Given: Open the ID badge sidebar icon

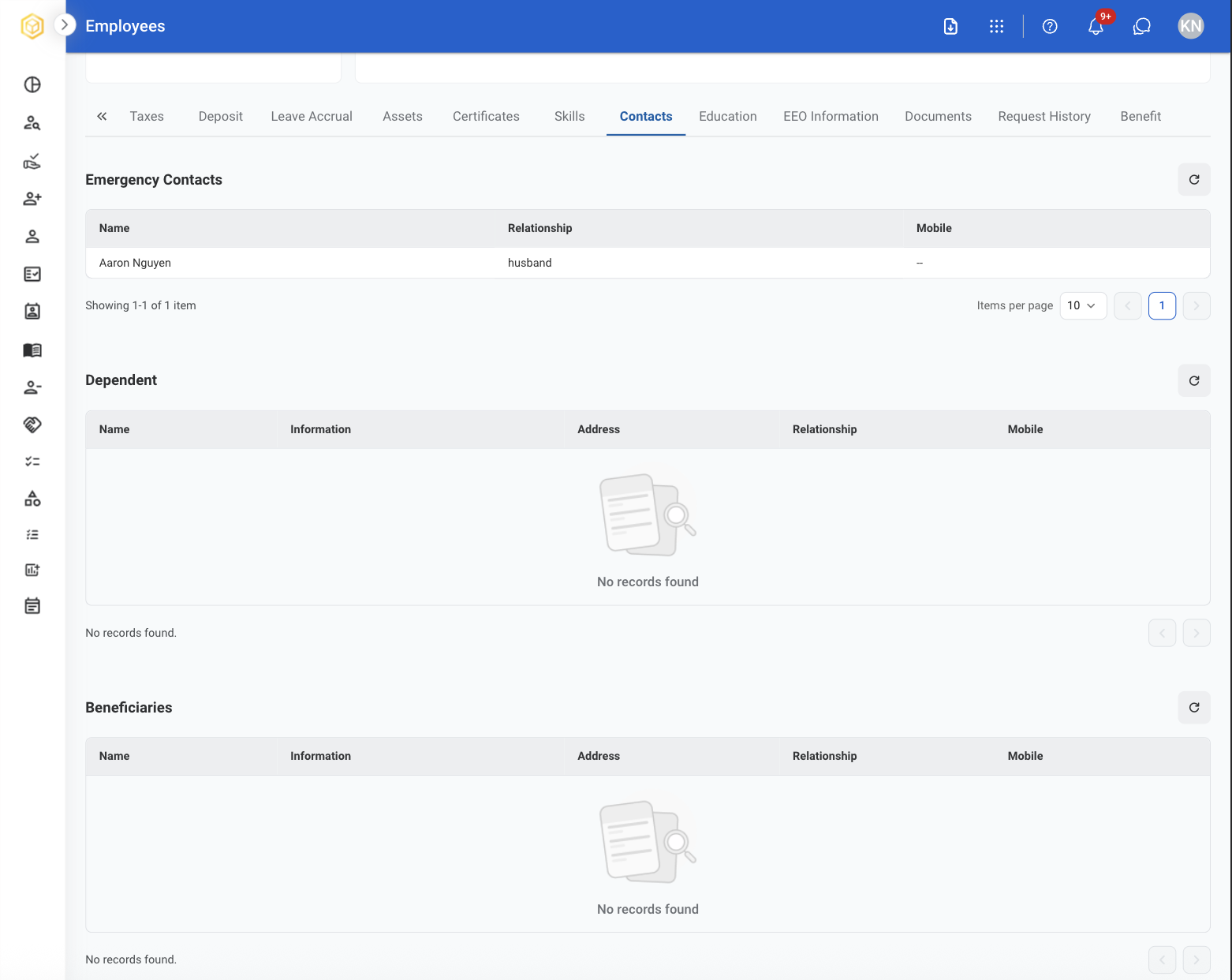Looking at the screenshot, I should 32,312.
